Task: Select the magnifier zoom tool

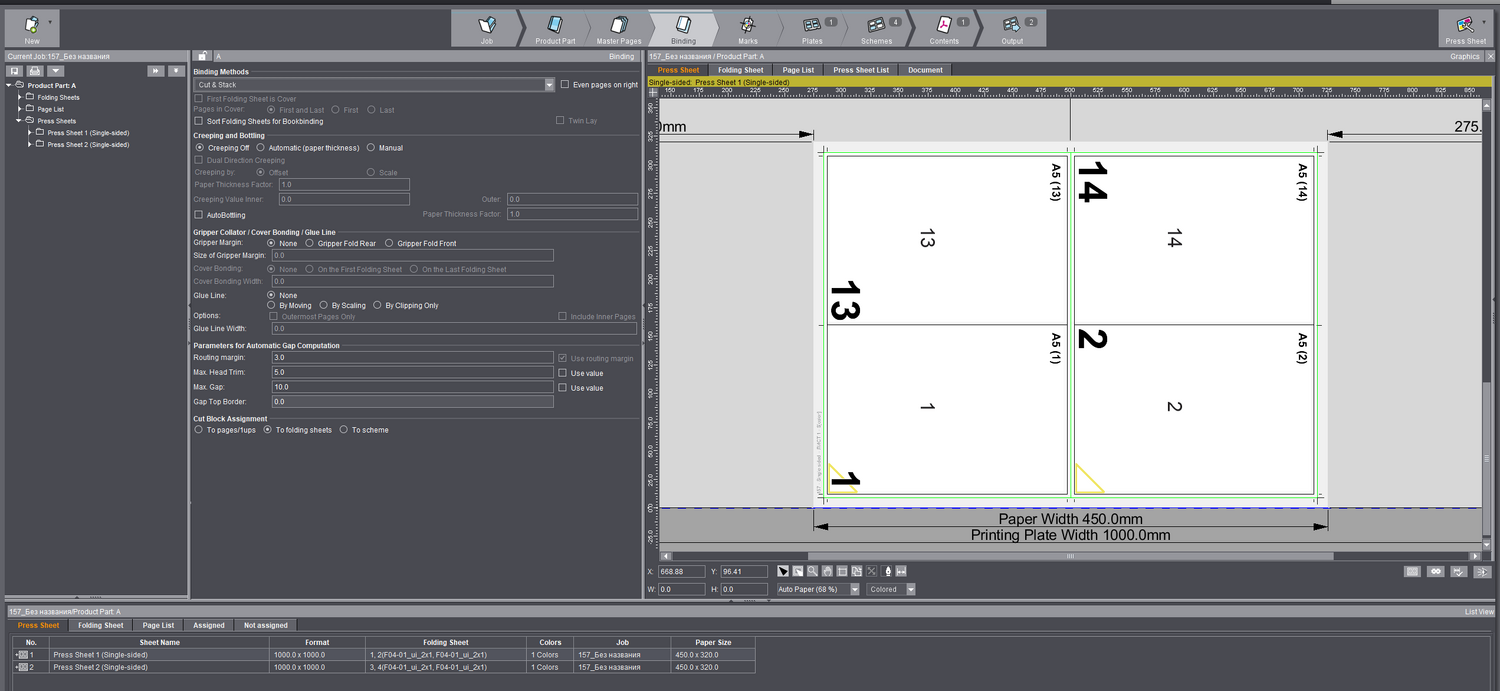Action: tap(812, 571)
